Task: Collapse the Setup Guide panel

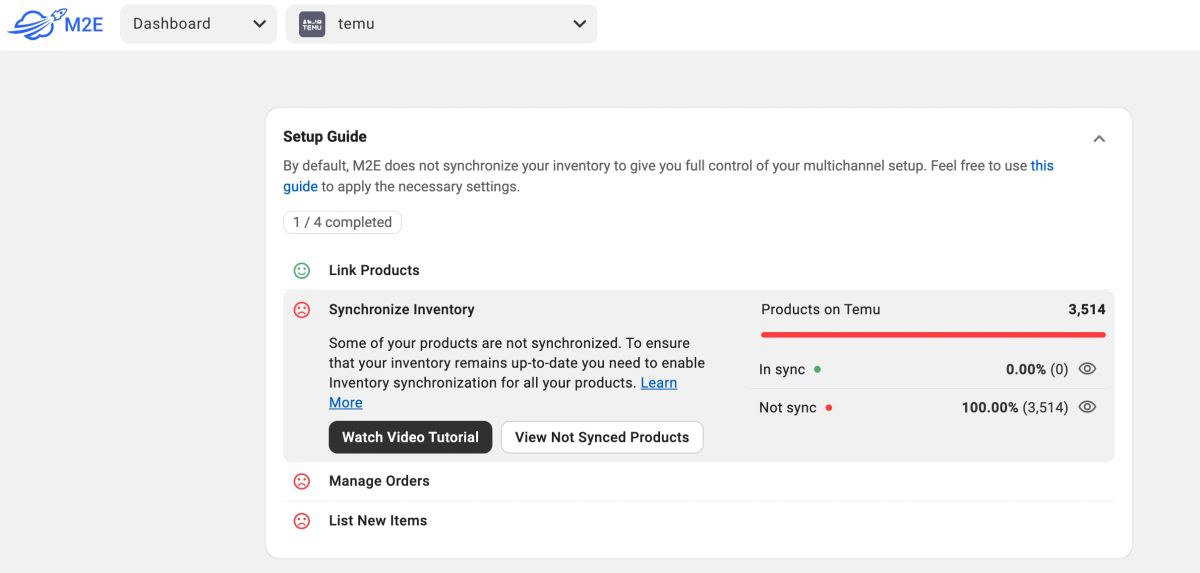Action: 1099,138
